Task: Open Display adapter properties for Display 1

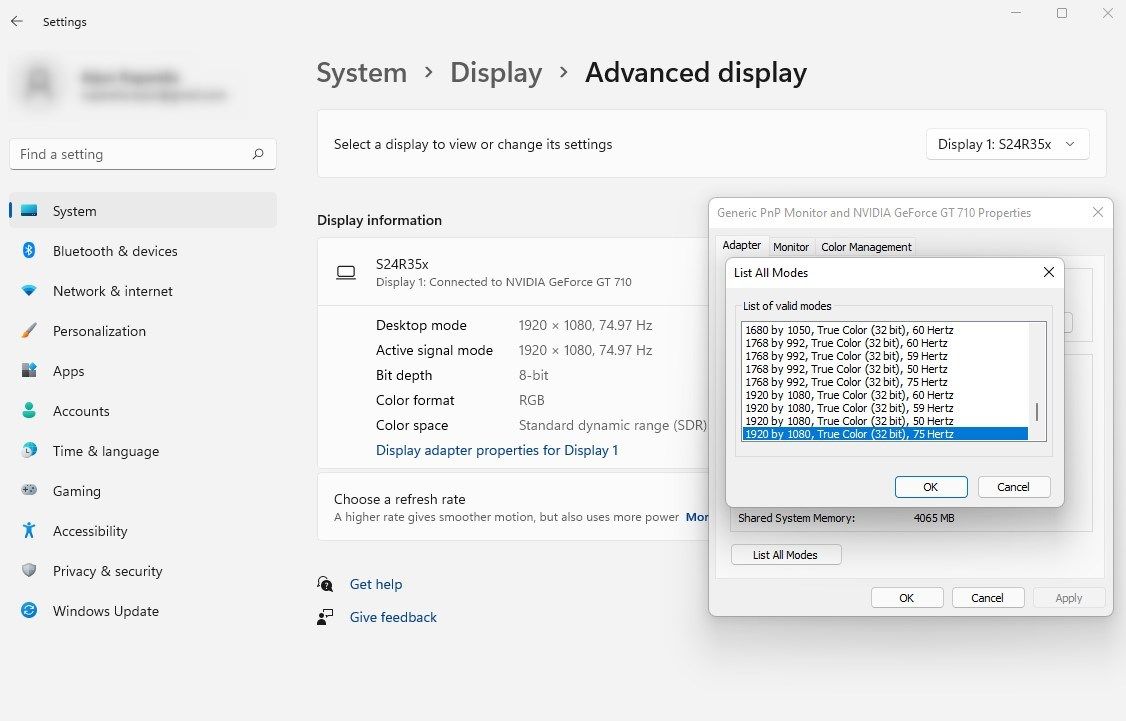Action: tap(497, 450)
